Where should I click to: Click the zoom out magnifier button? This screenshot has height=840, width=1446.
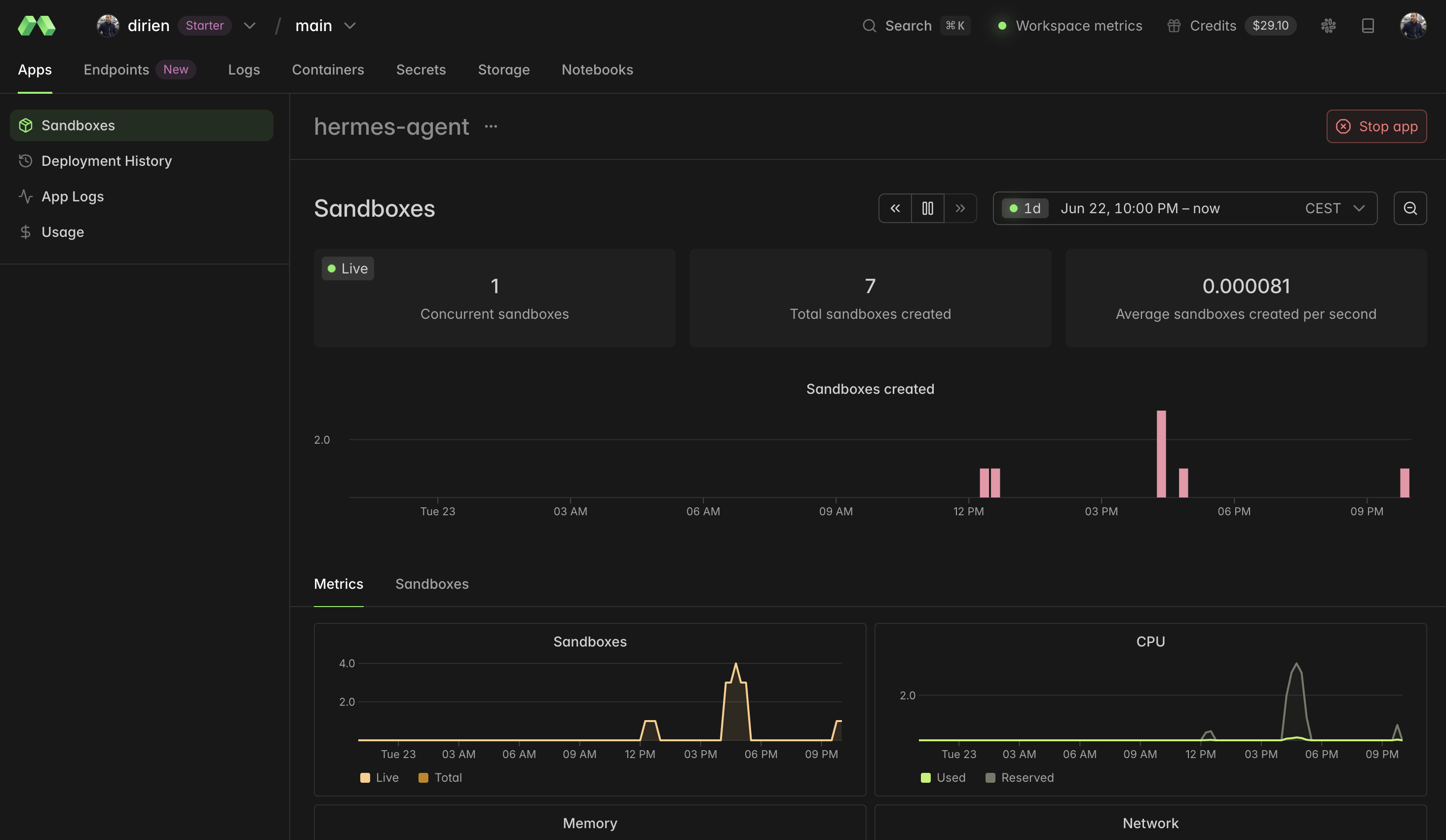point(1410,208)
